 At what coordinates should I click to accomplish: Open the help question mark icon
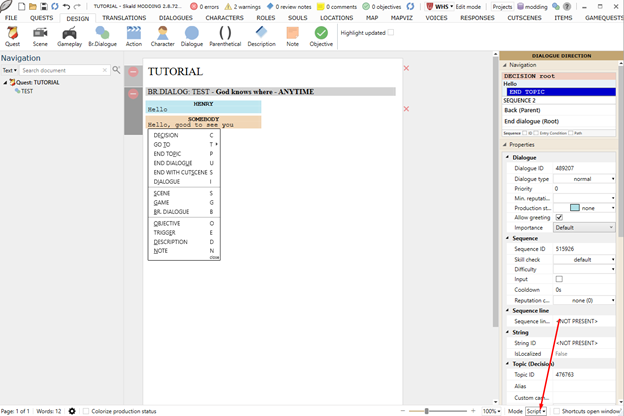tap(567, 6)
